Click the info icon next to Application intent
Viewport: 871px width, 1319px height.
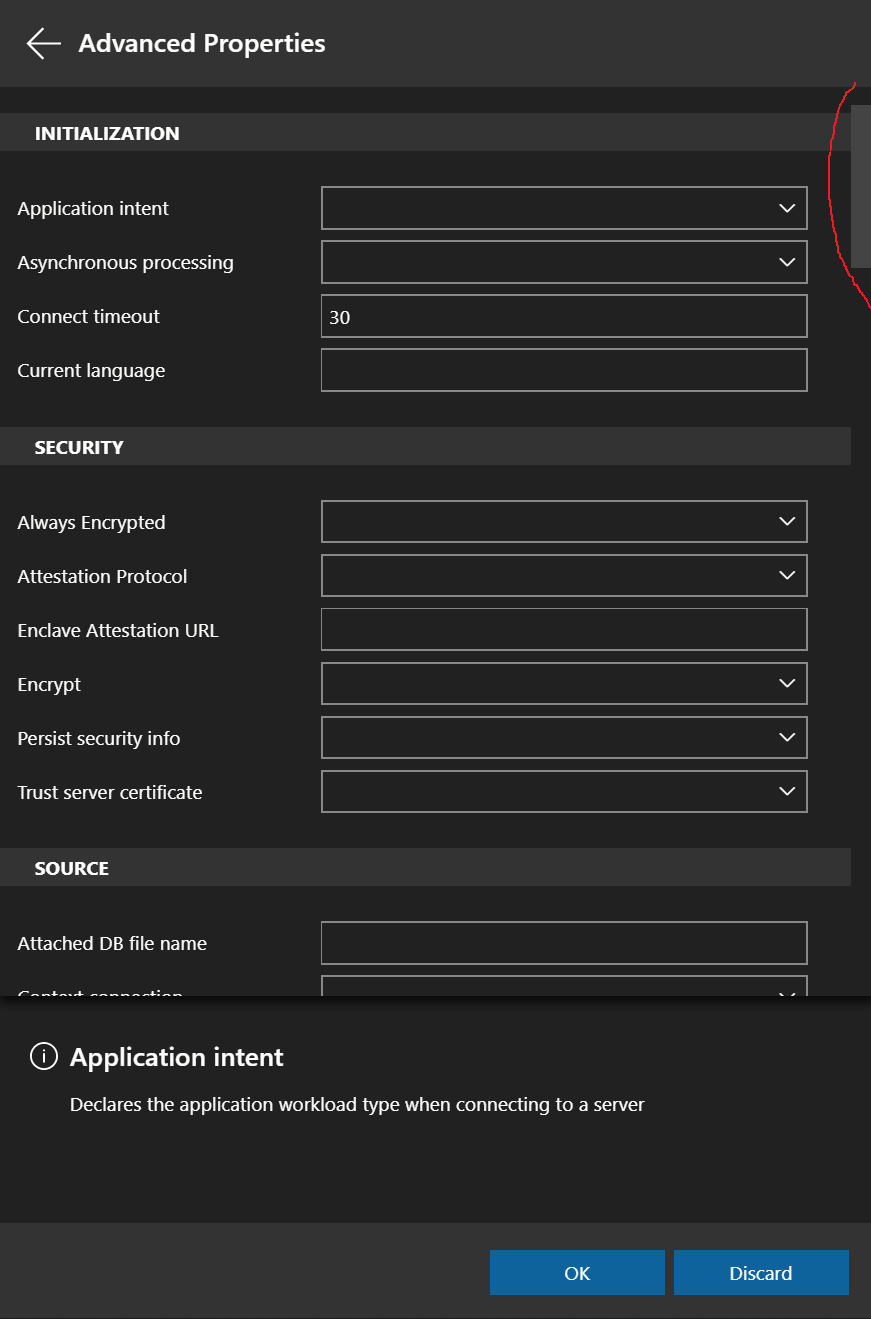(x=43, y=1056)
